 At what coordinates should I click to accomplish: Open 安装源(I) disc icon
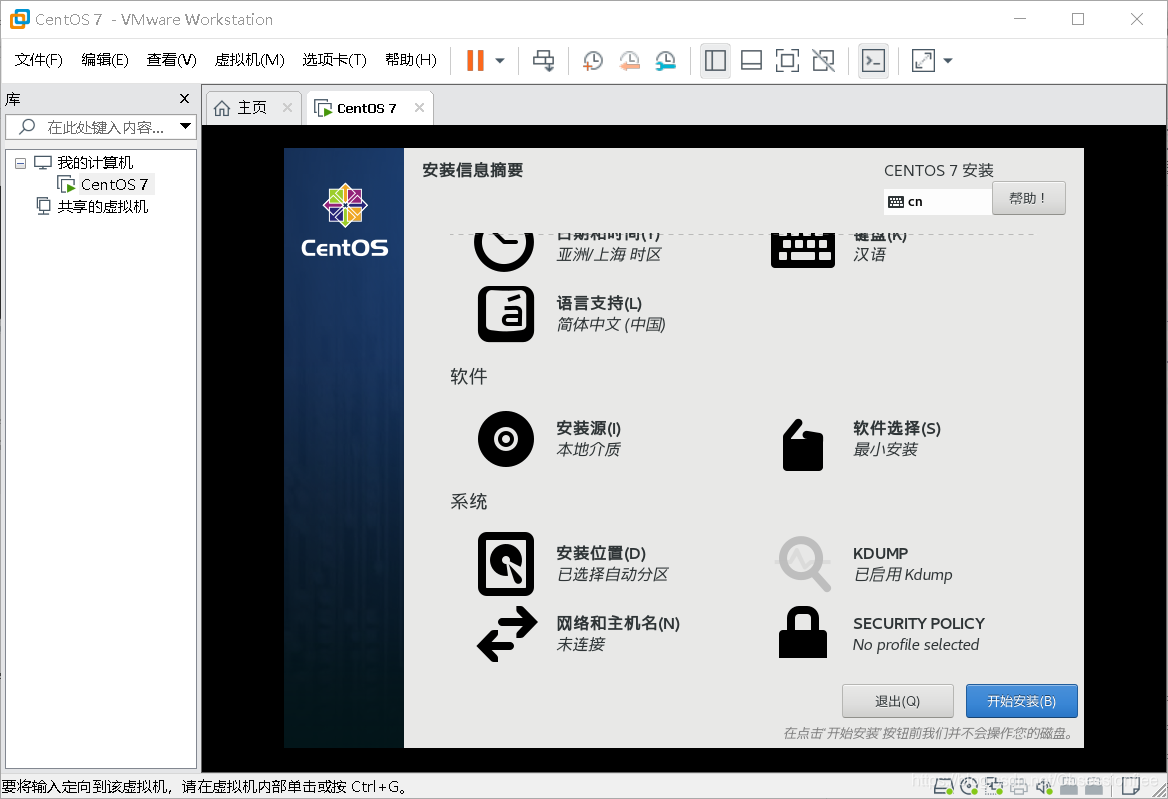[x=506, y=439]
